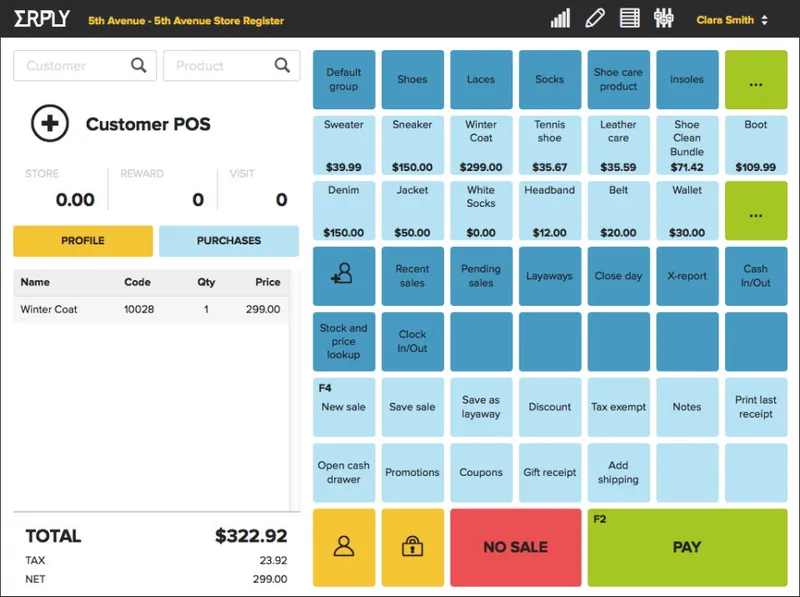Open the list view icon in header
This screenshot has width=800, height=597.
tap(629, 19)
